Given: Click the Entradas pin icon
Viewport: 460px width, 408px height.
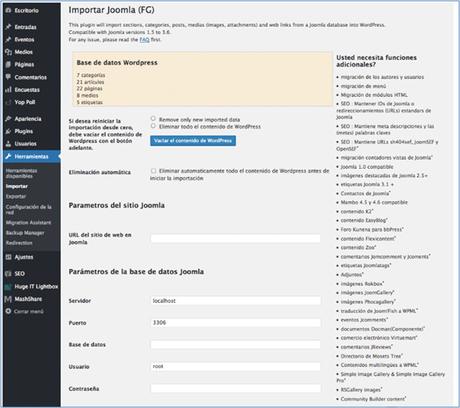Looking at the screenshot, I should 8,27.
